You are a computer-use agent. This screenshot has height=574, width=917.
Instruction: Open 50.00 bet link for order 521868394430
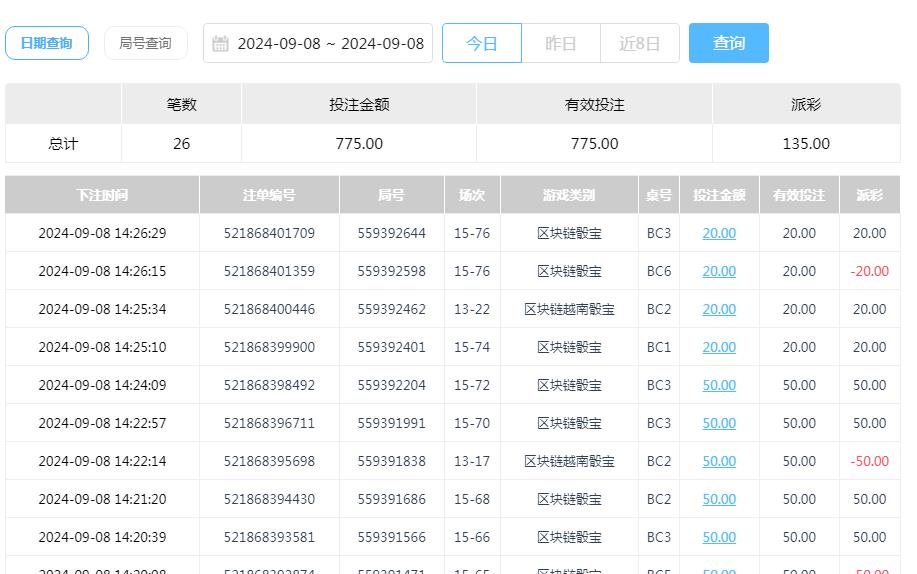click(718, 499)
